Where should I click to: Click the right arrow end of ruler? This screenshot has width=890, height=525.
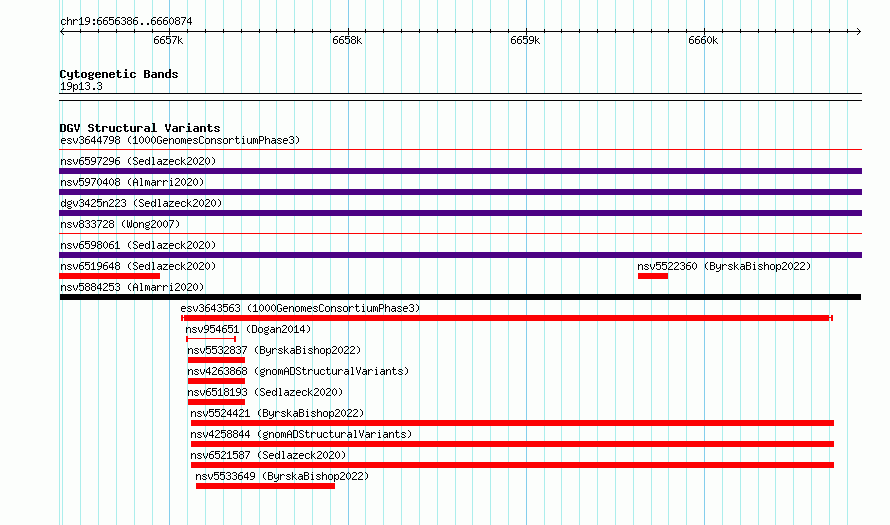tap(859, 32)
